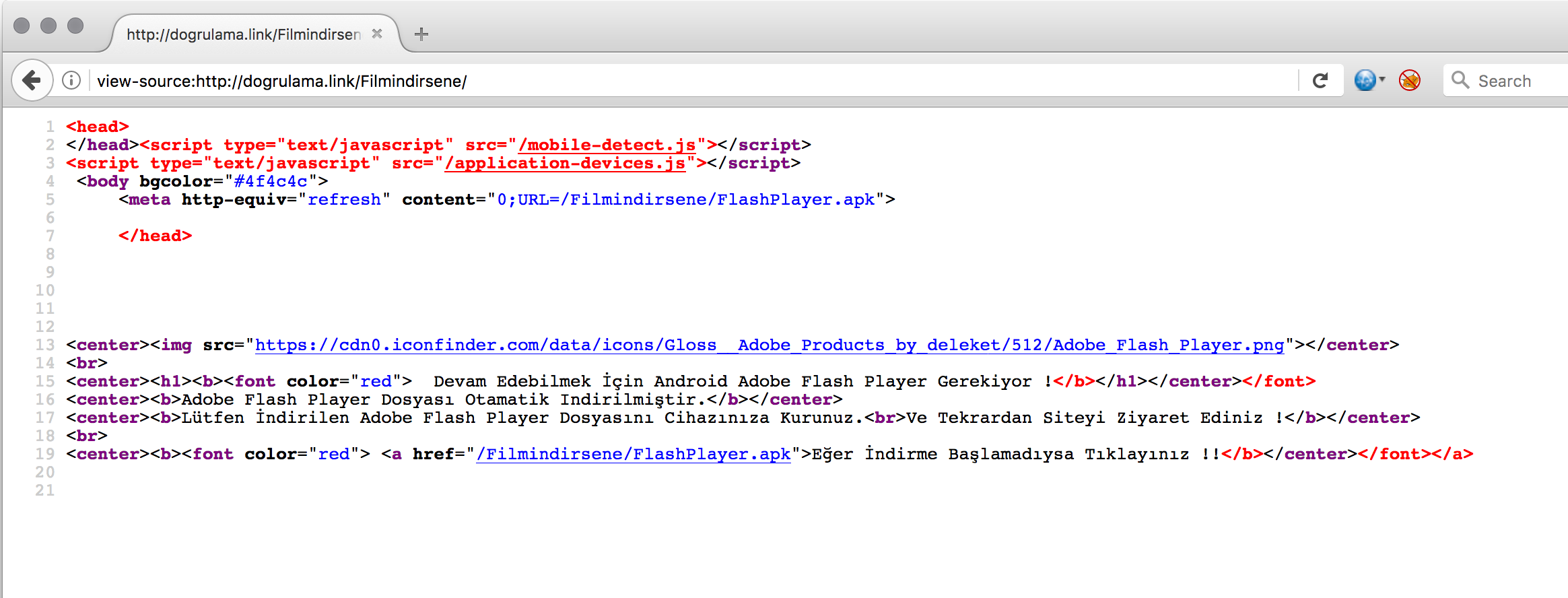Click the text 'Devam Edebilmek İçin Android'

(580, 381)
